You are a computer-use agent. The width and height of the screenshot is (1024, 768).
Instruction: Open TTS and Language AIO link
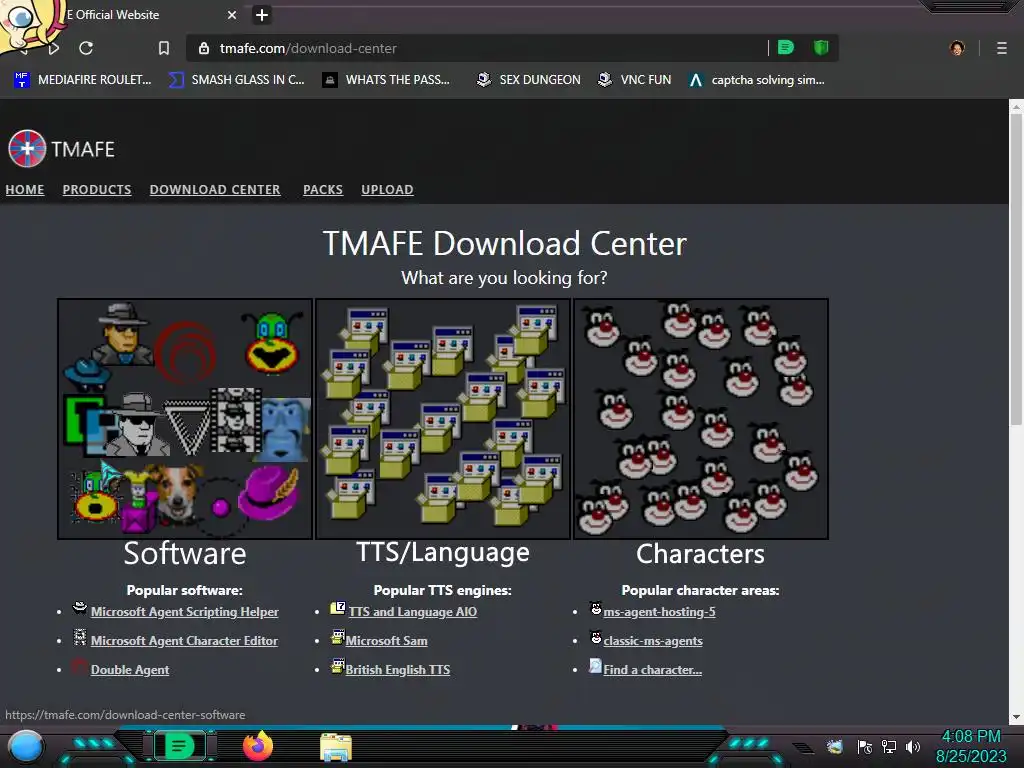tap(413, 612)
